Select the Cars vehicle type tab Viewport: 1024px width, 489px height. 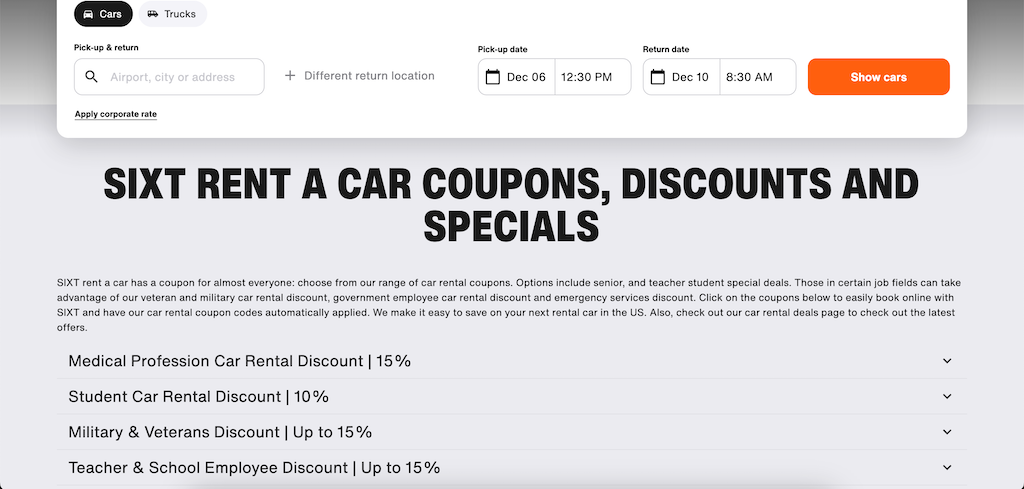[x=103, y=14]
